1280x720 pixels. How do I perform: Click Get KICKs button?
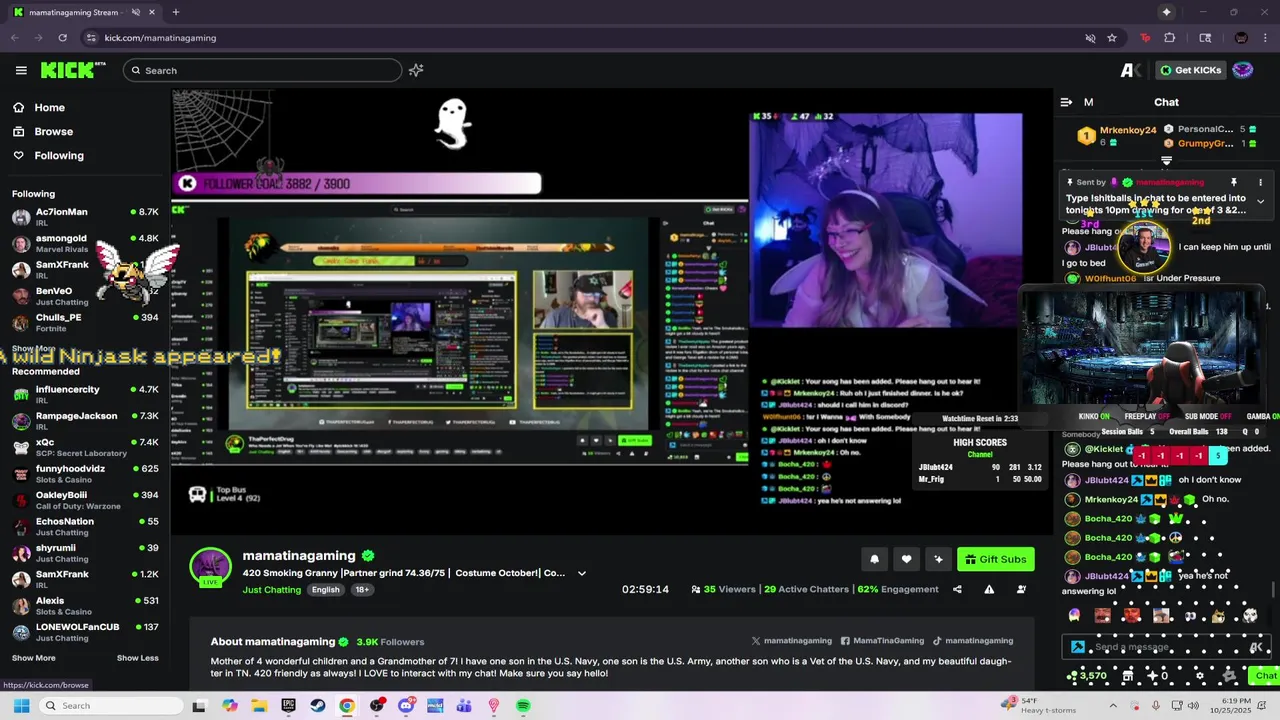[1190, 70]
